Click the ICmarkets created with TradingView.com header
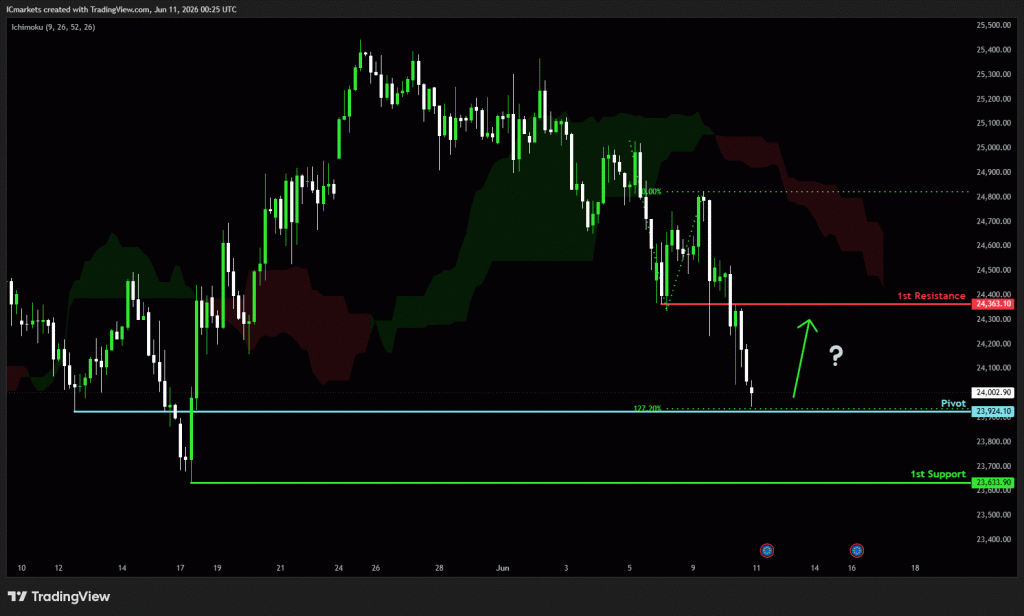1024x616 pixels. tap(121, 9)
